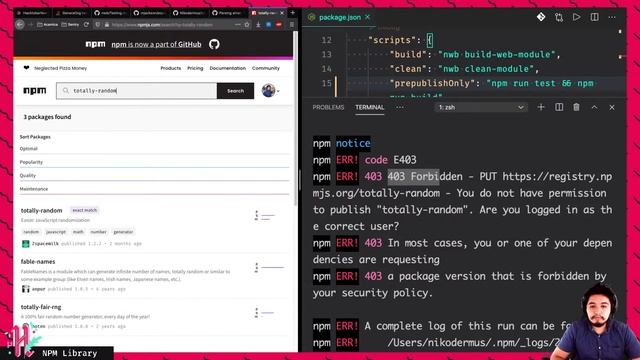Select the TERMINAL panel tab
640x360 pixels.
369,107
